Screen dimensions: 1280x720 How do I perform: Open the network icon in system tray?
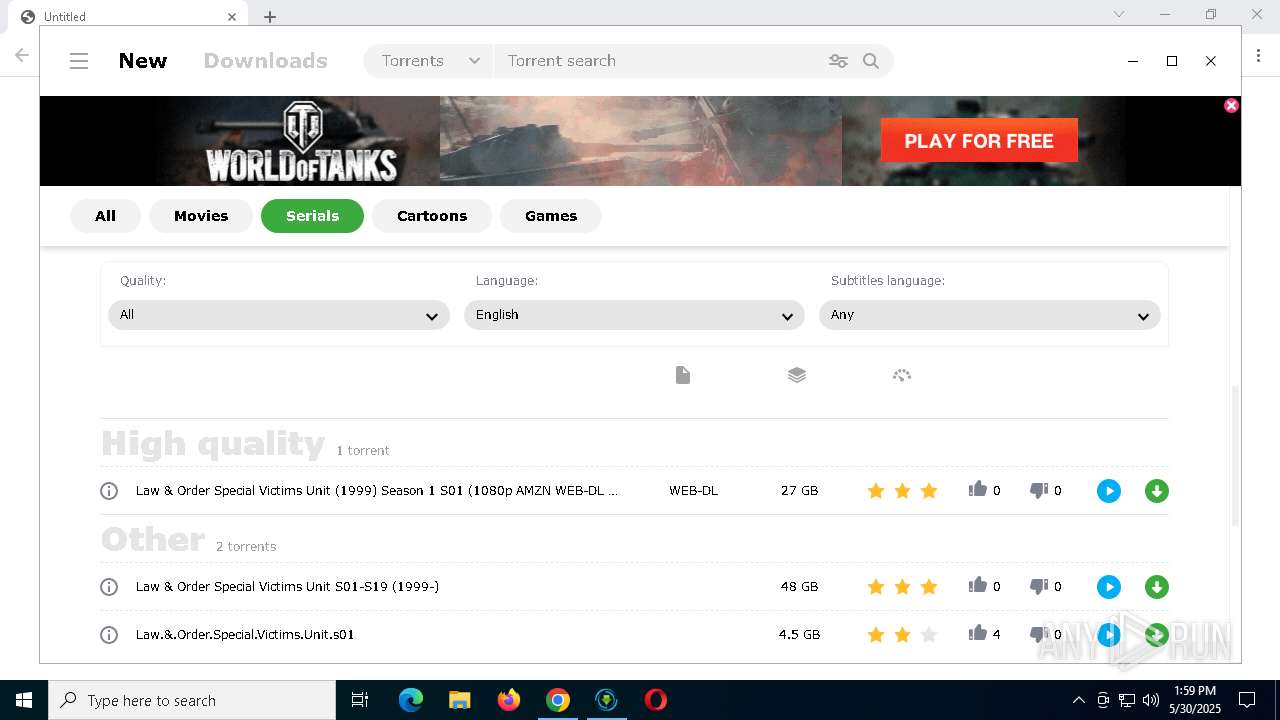1127,700
